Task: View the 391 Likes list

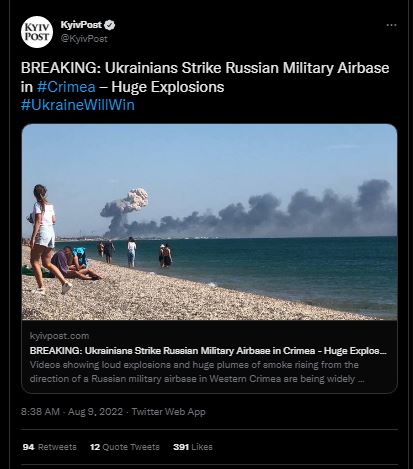Action: click(193, 447)
